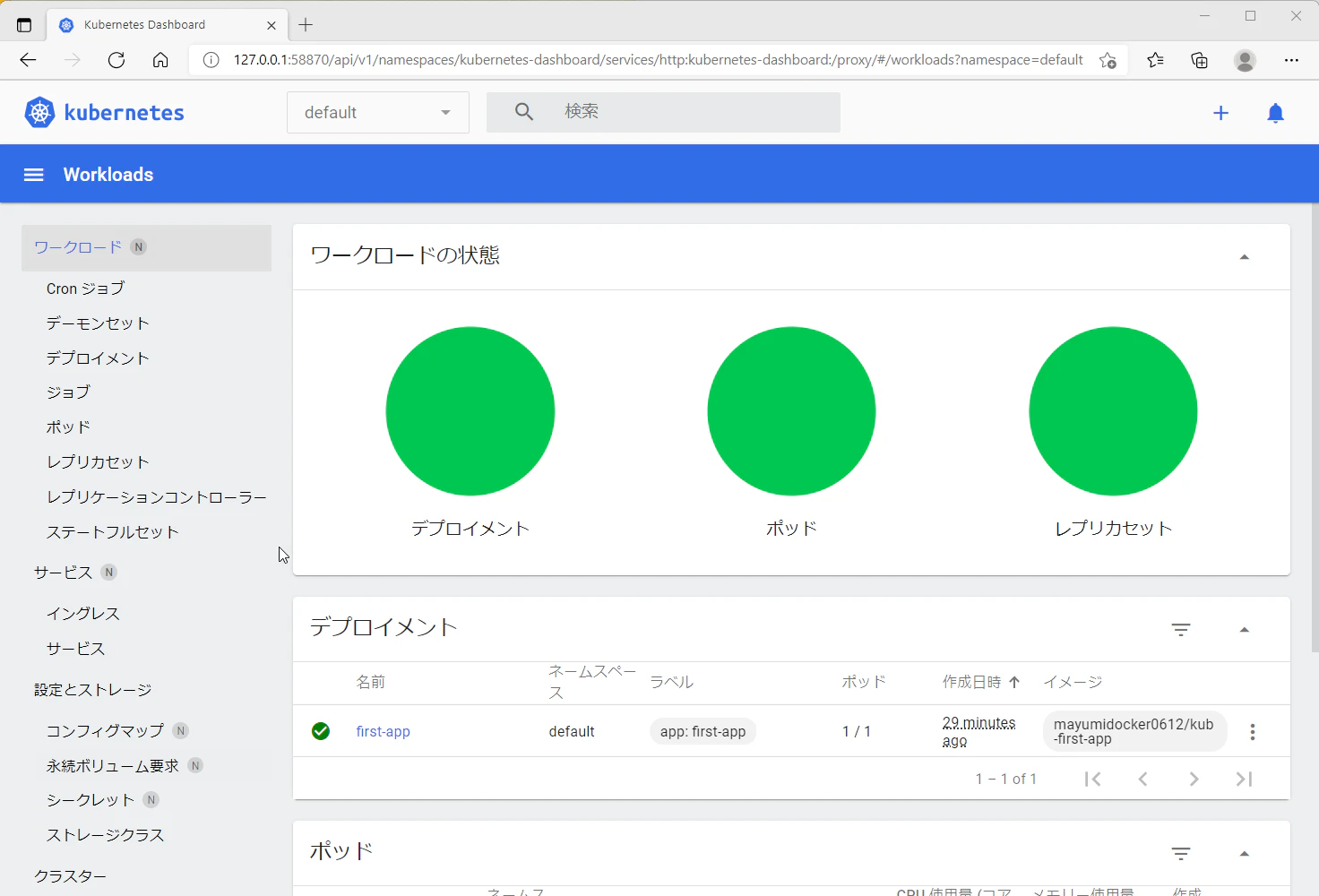Viewport: 1319px width, 896px height.
Task: Click the mayumidocker0612 image chip
Action: pyautogui.click(x=1134, y=731)
